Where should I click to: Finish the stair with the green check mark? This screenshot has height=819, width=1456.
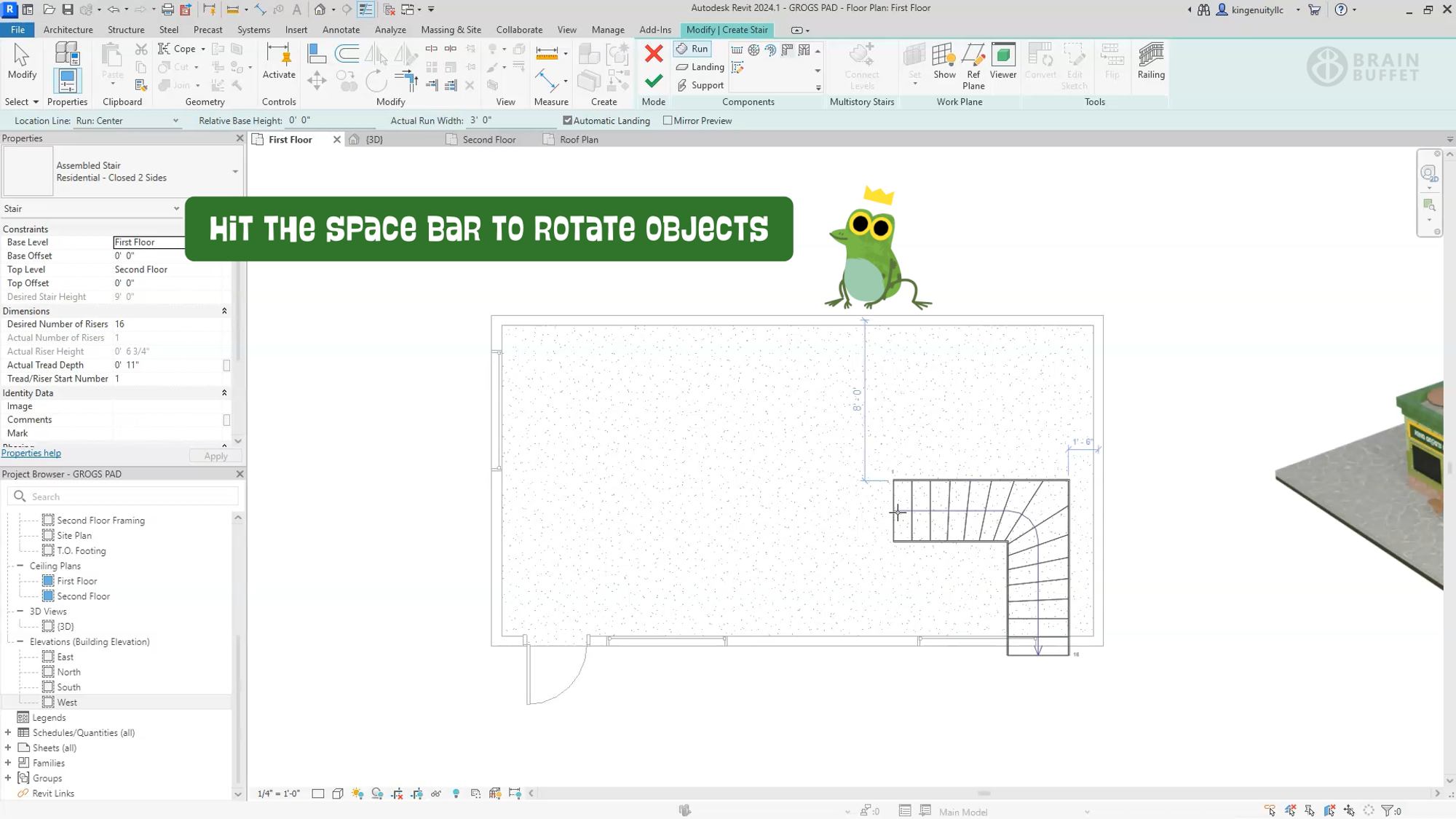[653, 80]
